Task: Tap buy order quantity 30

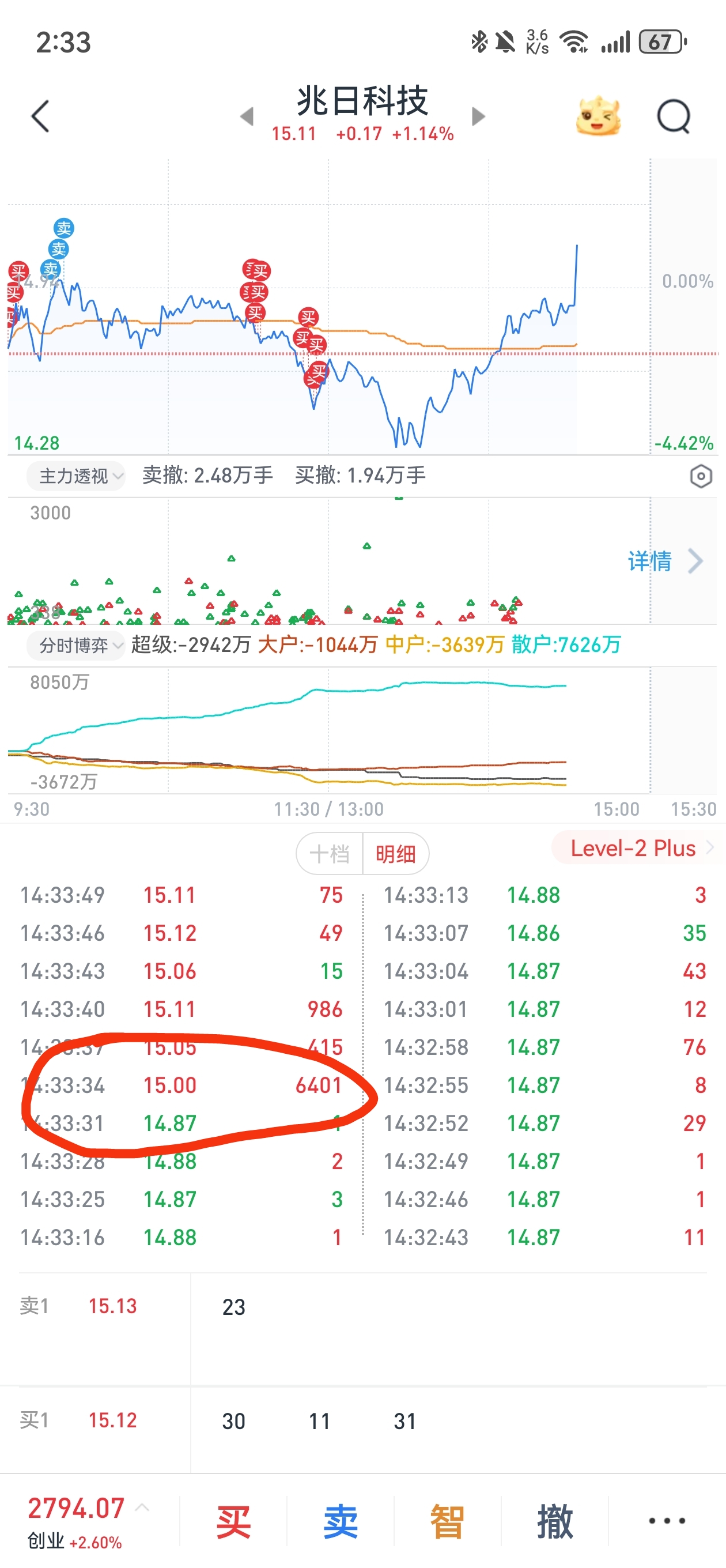Action: (234, 1422)
